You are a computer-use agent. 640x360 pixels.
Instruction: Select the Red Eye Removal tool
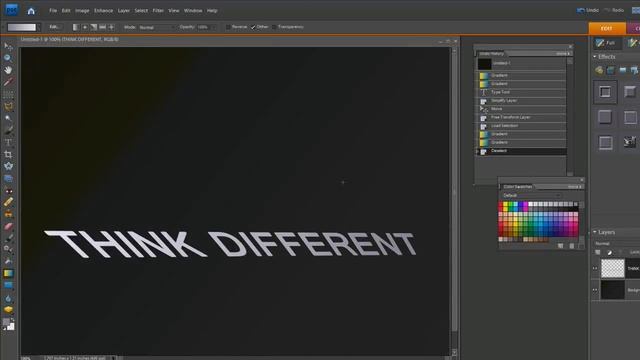[8, 191]
